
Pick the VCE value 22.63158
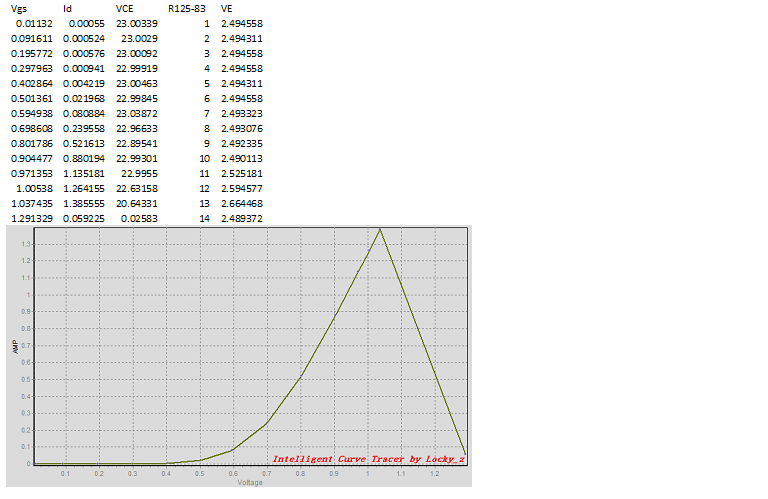click(x=137, y=189)
